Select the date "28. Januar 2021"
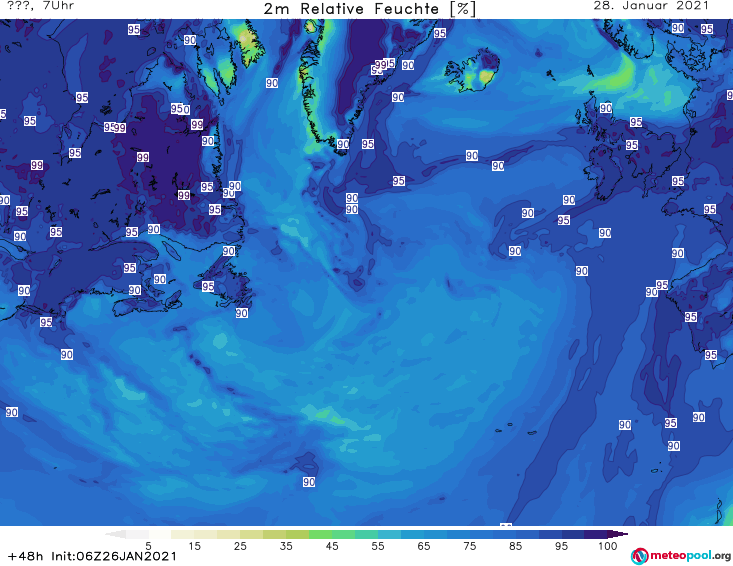Screen dimensions: 733x566 (651, 6)
